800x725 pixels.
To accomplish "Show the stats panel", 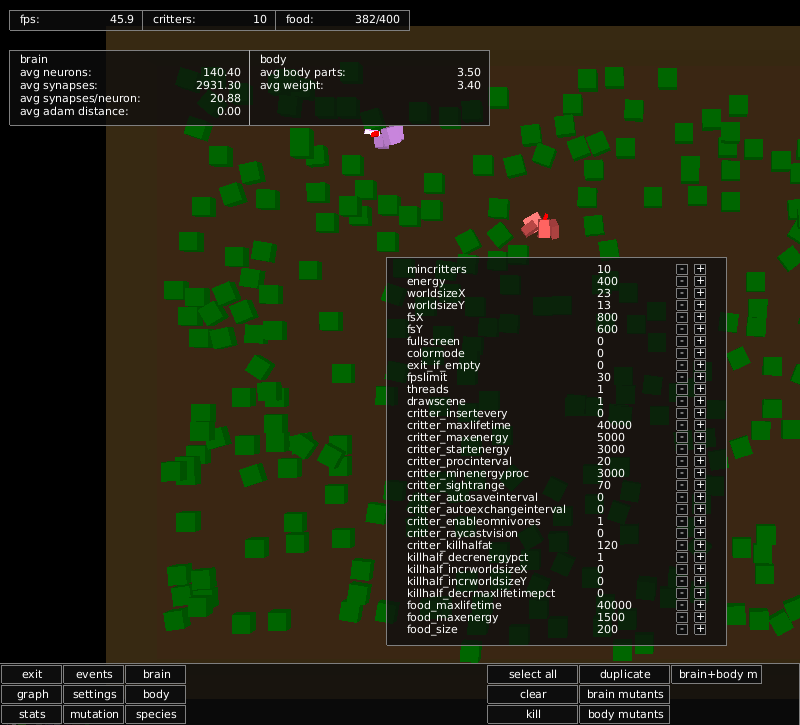I will pos(32,714).
